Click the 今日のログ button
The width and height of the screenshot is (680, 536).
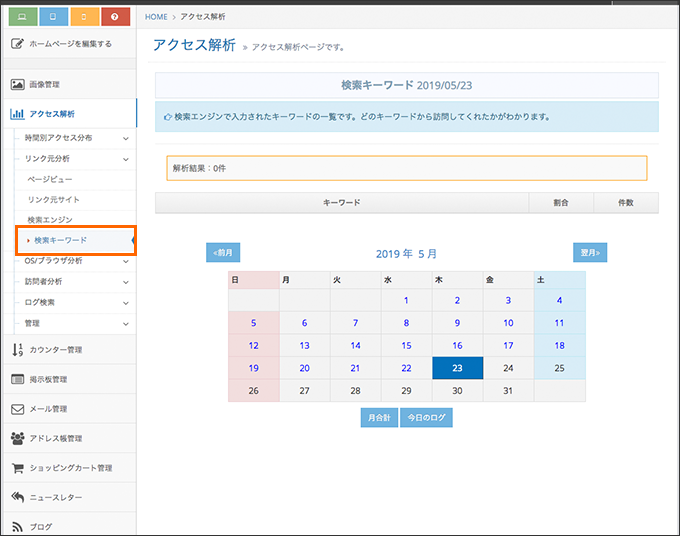[426, 418]
